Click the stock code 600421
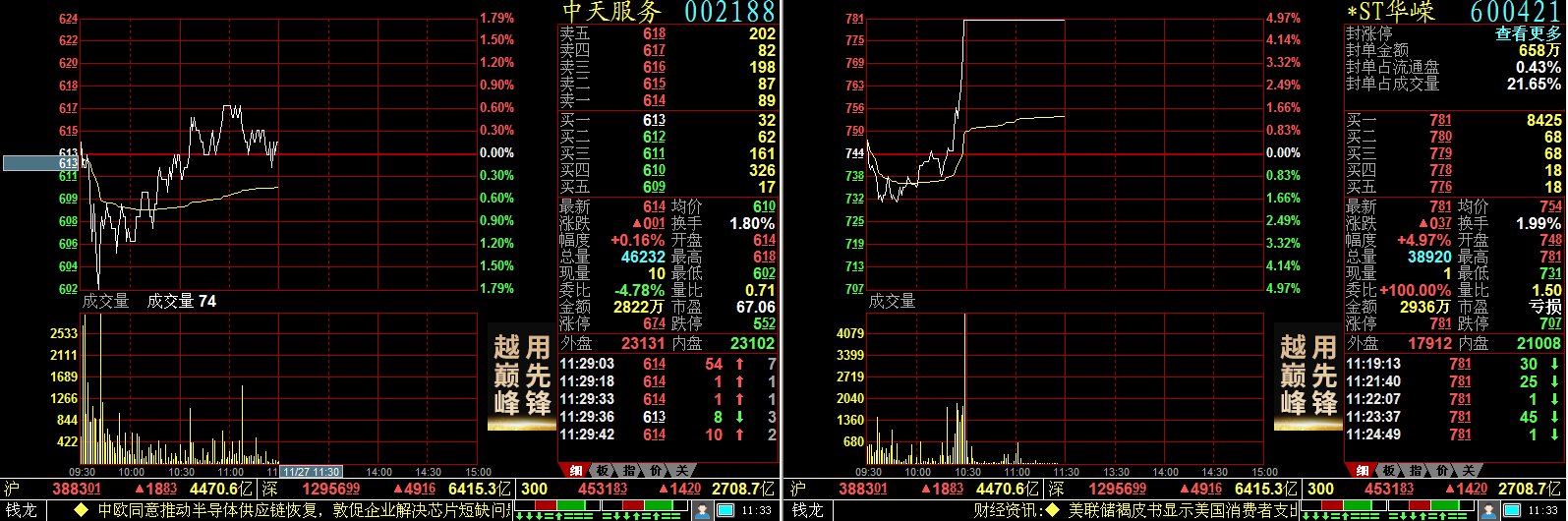 pyautogui.click(x=1516, y=12)
